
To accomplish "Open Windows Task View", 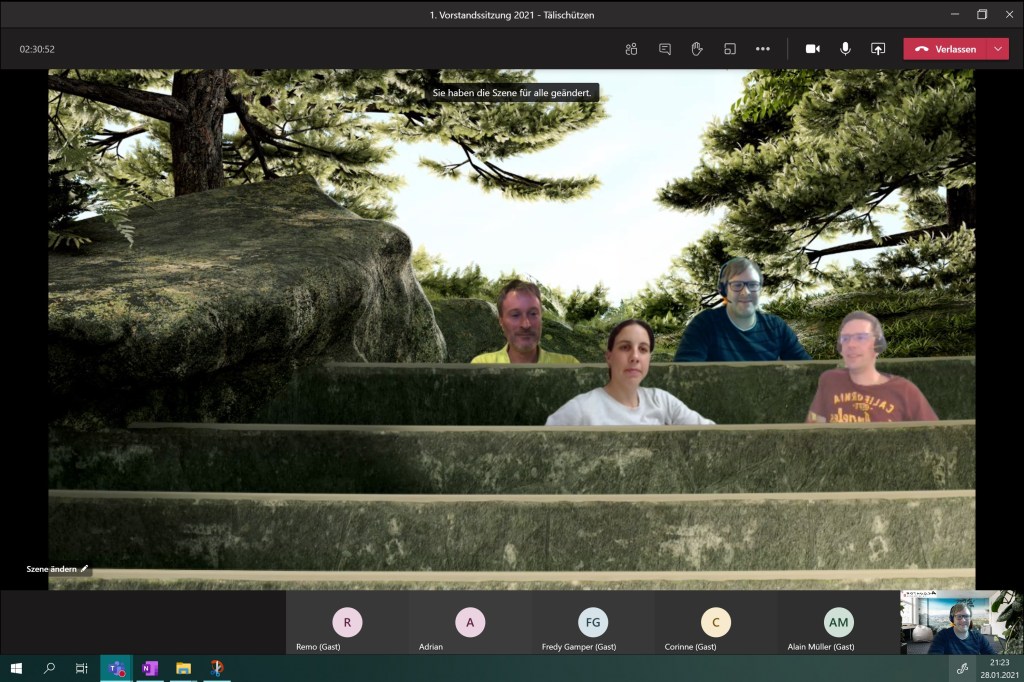I will click(82, 668).
